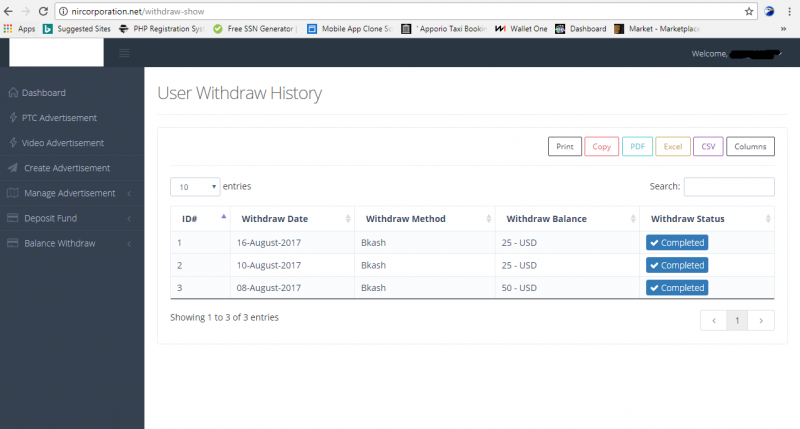800x429 pixels.
Task: Click Completed status for 10-August-2017 row
Action: tap(677, 265)
